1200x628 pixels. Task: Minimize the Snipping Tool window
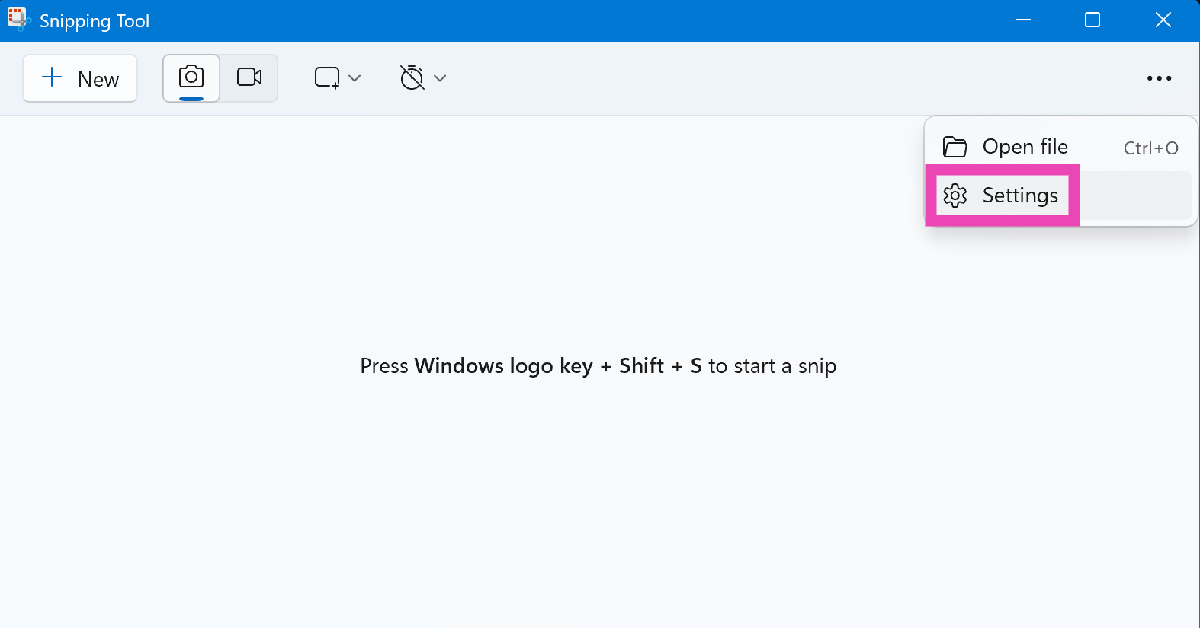[x=1023, y=20]
